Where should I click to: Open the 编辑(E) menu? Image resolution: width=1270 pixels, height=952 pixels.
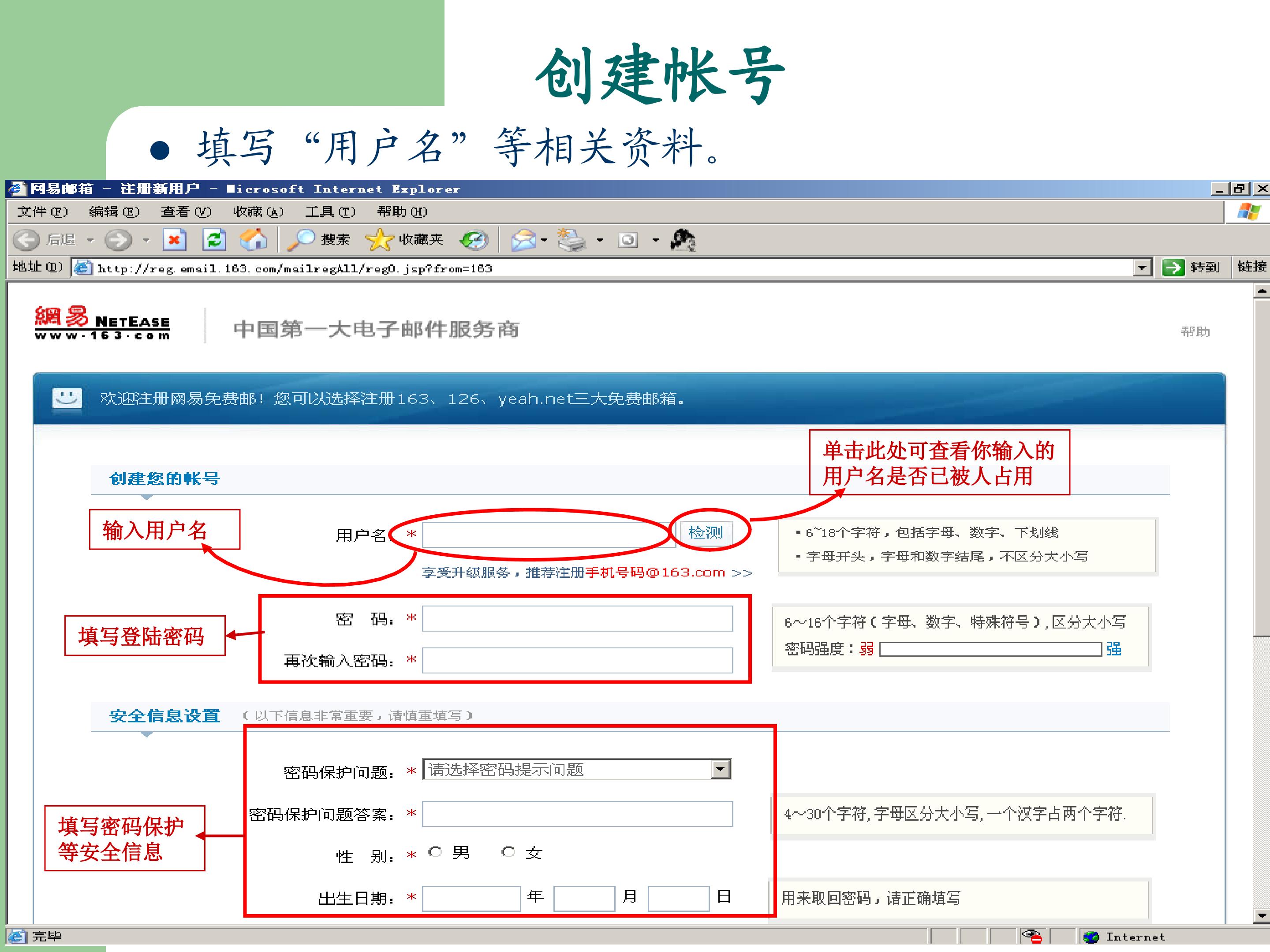[114, 212]
